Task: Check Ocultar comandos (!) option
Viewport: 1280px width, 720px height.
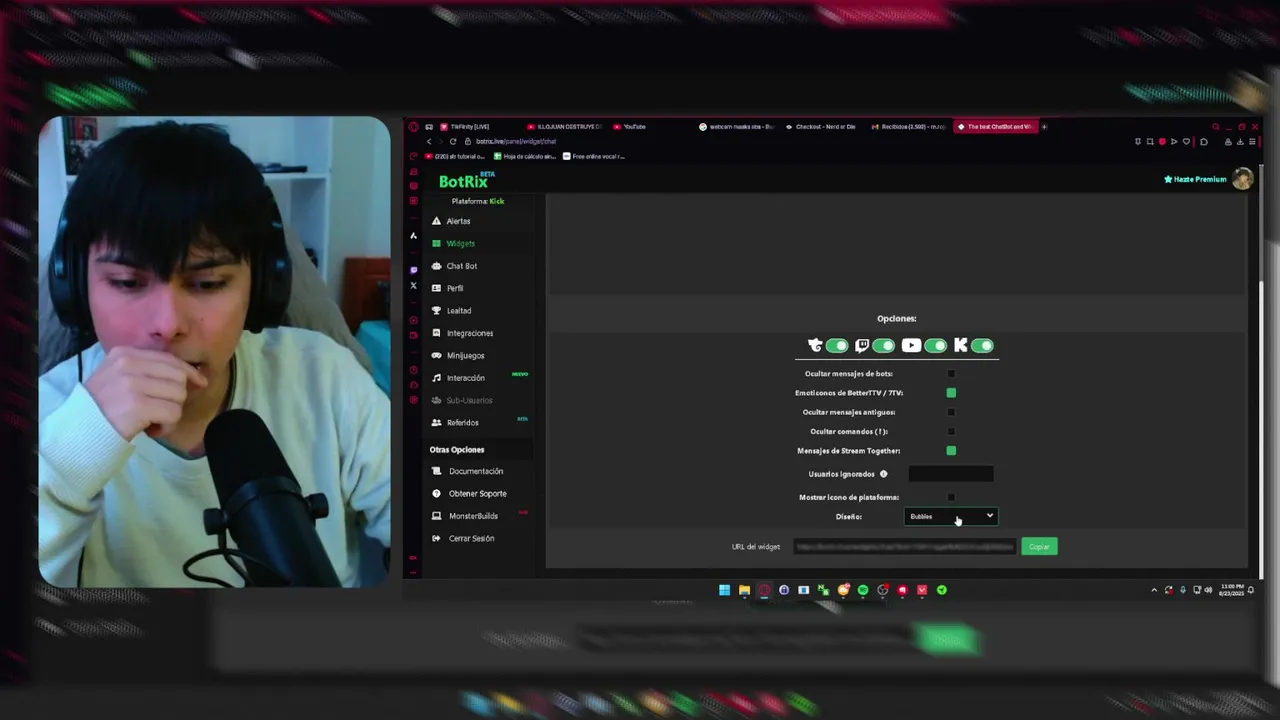Action: (951, 432)
